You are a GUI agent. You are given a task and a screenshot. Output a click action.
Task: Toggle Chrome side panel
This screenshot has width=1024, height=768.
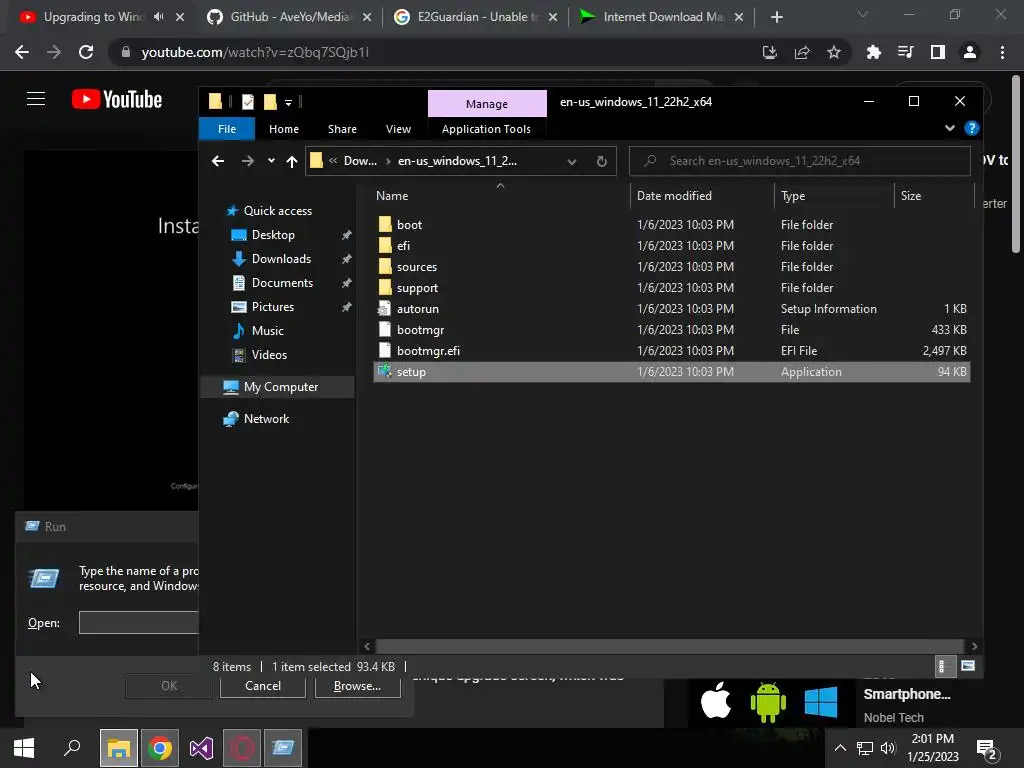[x=938, y=52]
